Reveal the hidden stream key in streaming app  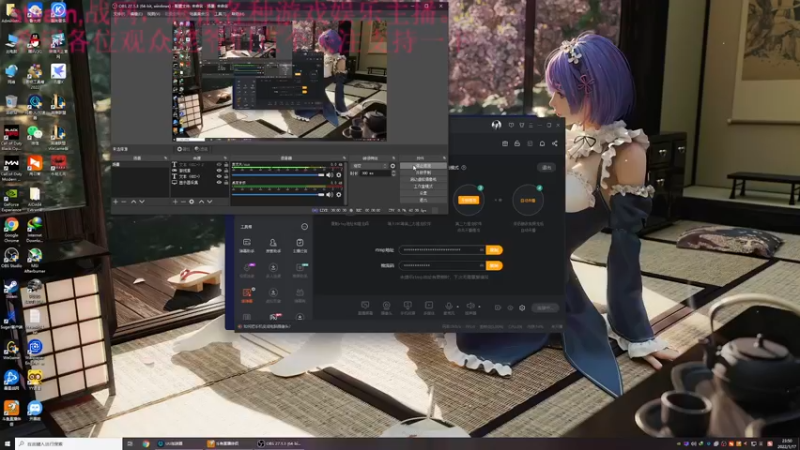pyautogui.click(x=482, y=265)
